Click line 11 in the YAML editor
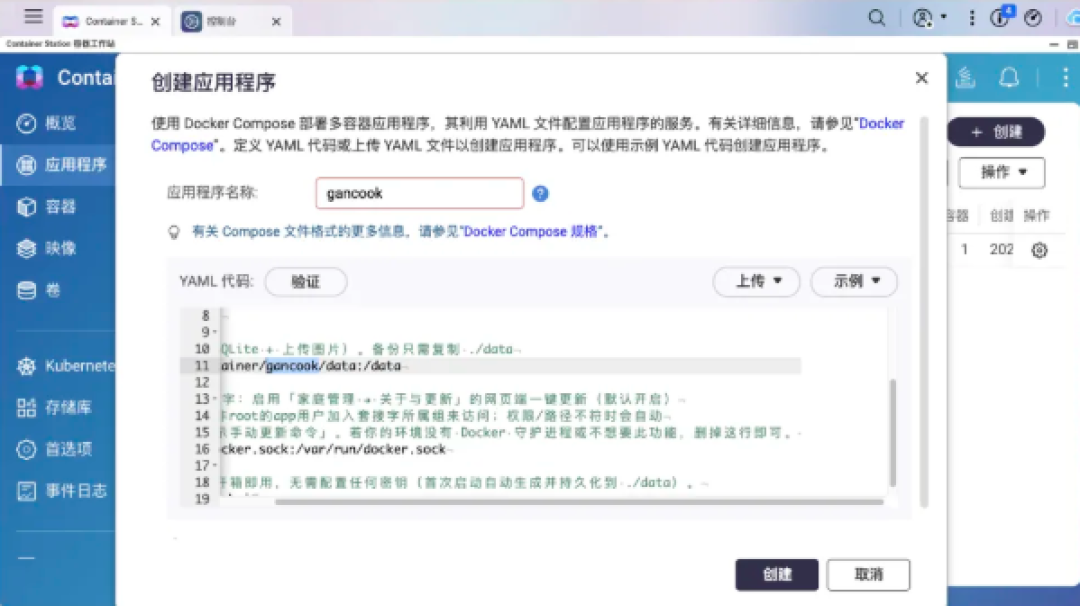 [x=490, y=366]
